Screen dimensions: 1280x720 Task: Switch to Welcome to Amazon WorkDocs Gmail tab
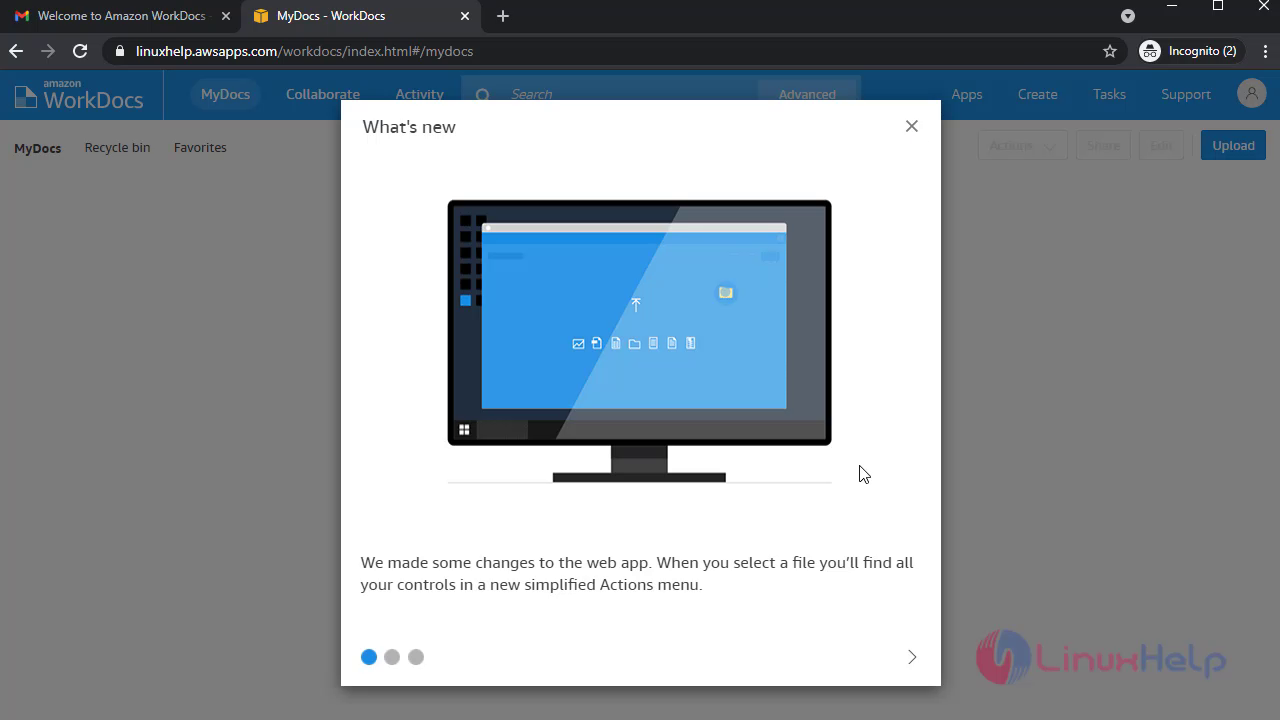click(120, 16)
